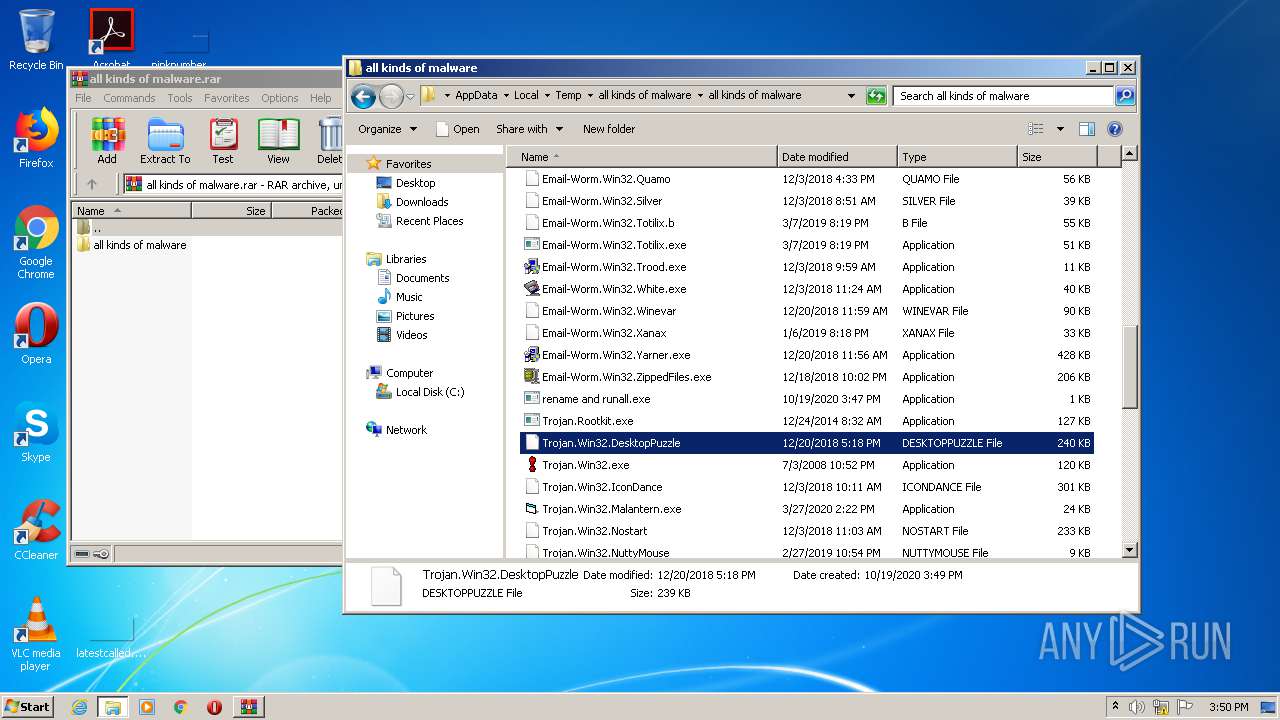
Task: Click the View icon in WinRAR toolbar
Action: click(278, 140)
